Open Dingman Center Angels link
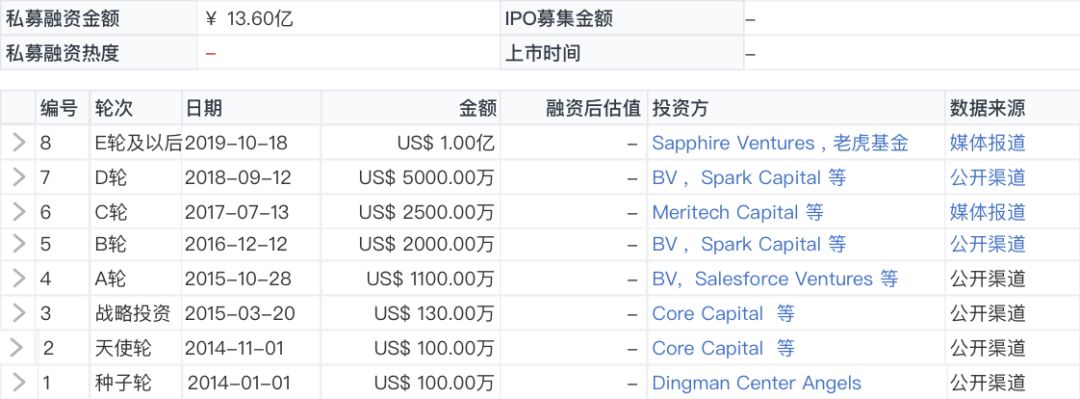This screenshot has height=399, width=1080. (756, 382)
